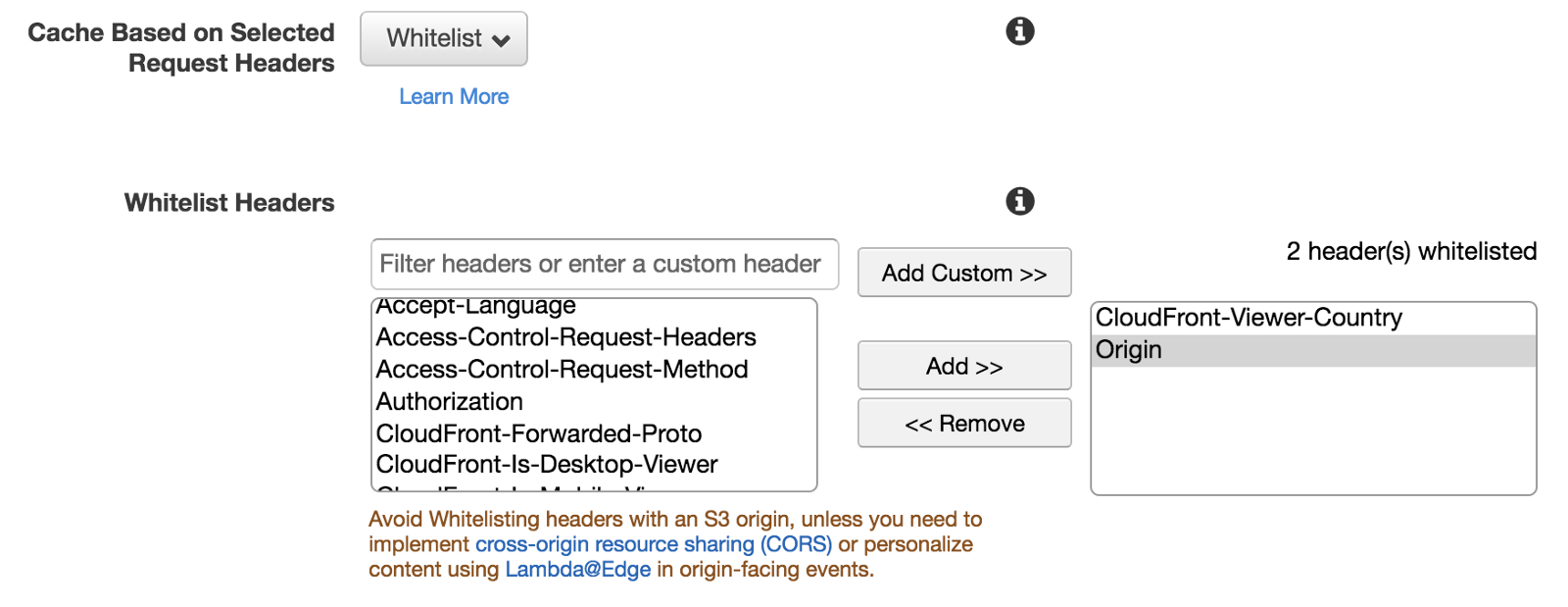Select Access-Control-Request-Headers in the list

565,337
